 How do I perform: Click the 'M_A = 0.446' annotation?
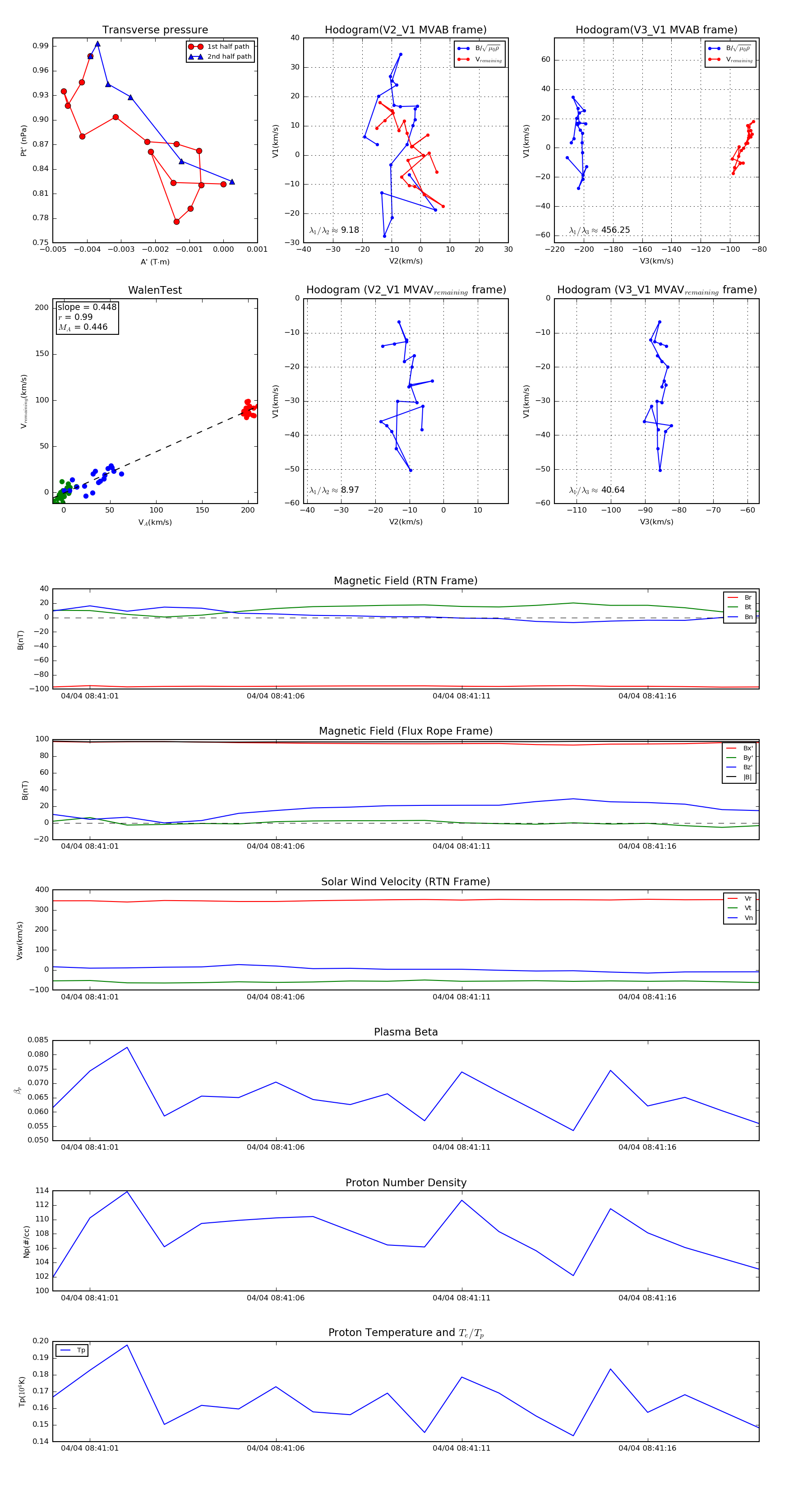83,327
